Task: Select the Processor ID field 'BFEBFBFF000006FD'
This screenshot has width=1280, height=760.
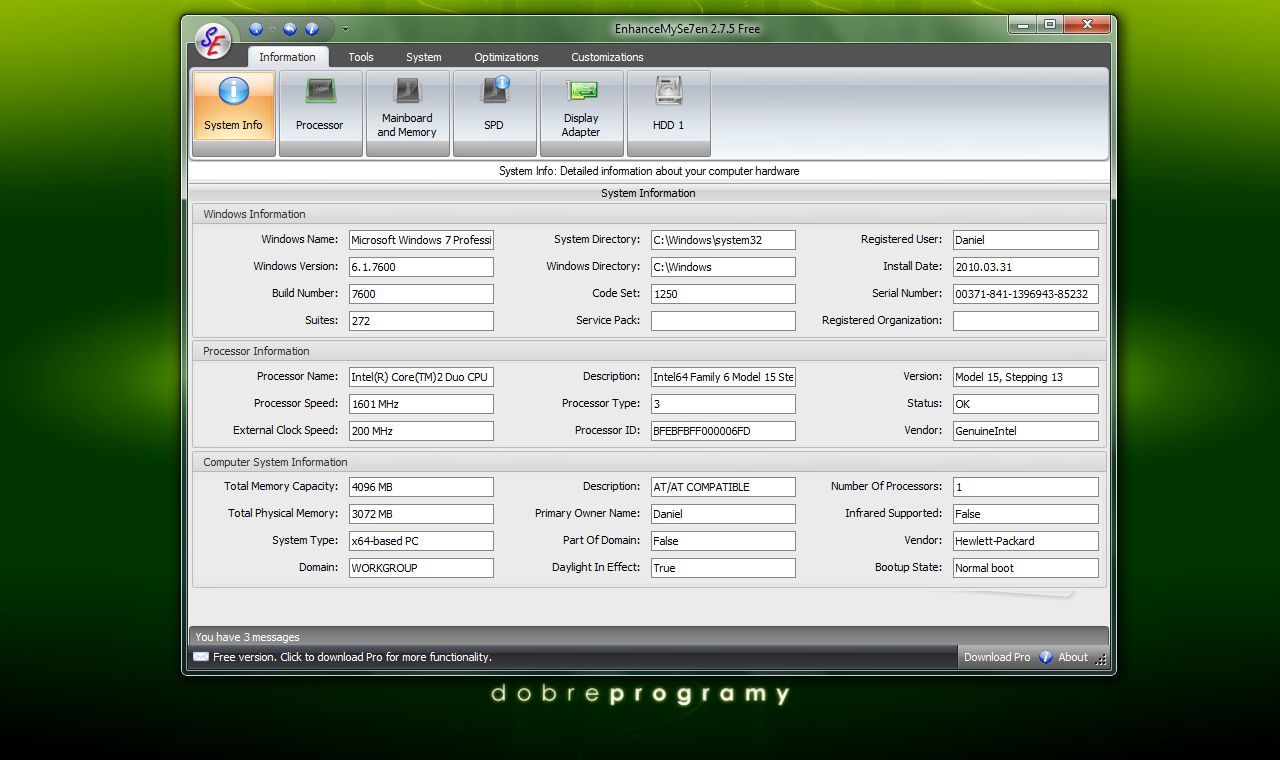Action: point(723,431)
